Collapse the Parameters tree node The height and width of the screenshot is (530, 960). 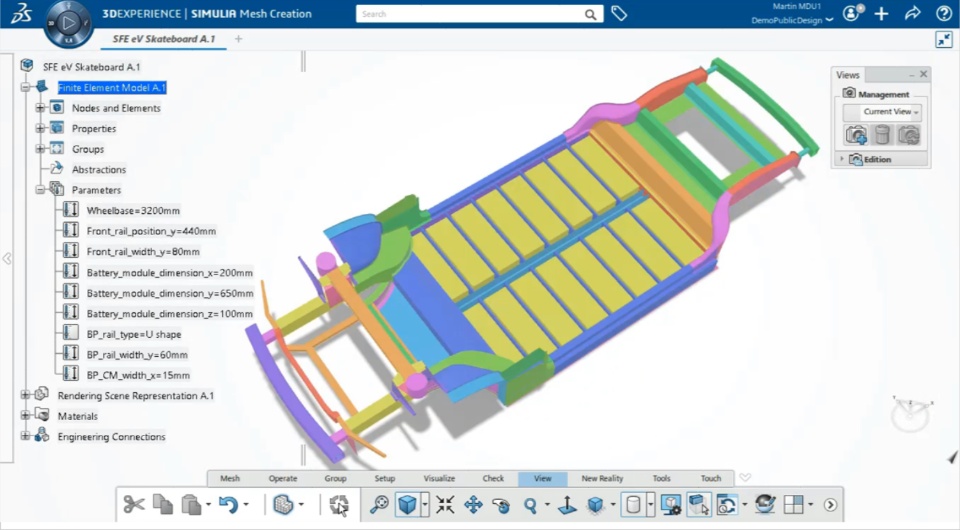pyautogui.click(x=40, y=190)
